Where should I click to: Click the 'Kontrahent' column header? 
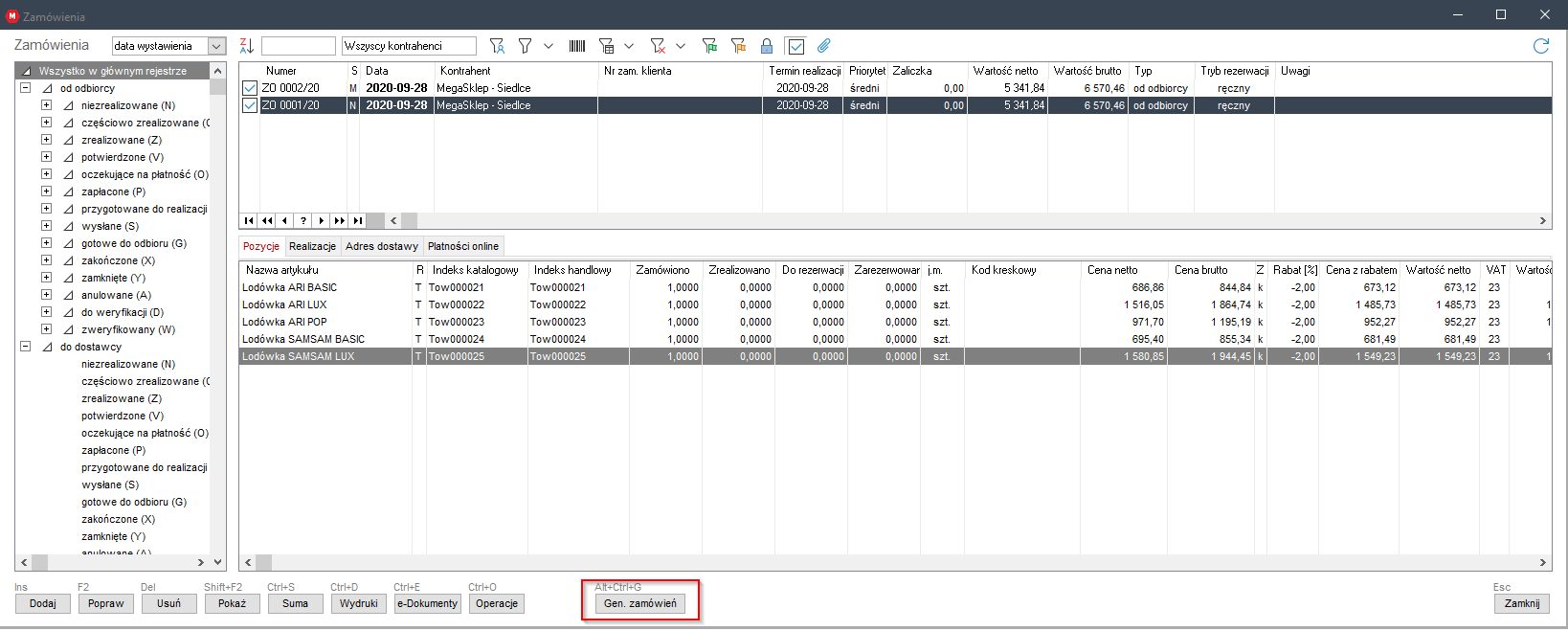click(x=516, y=71)
